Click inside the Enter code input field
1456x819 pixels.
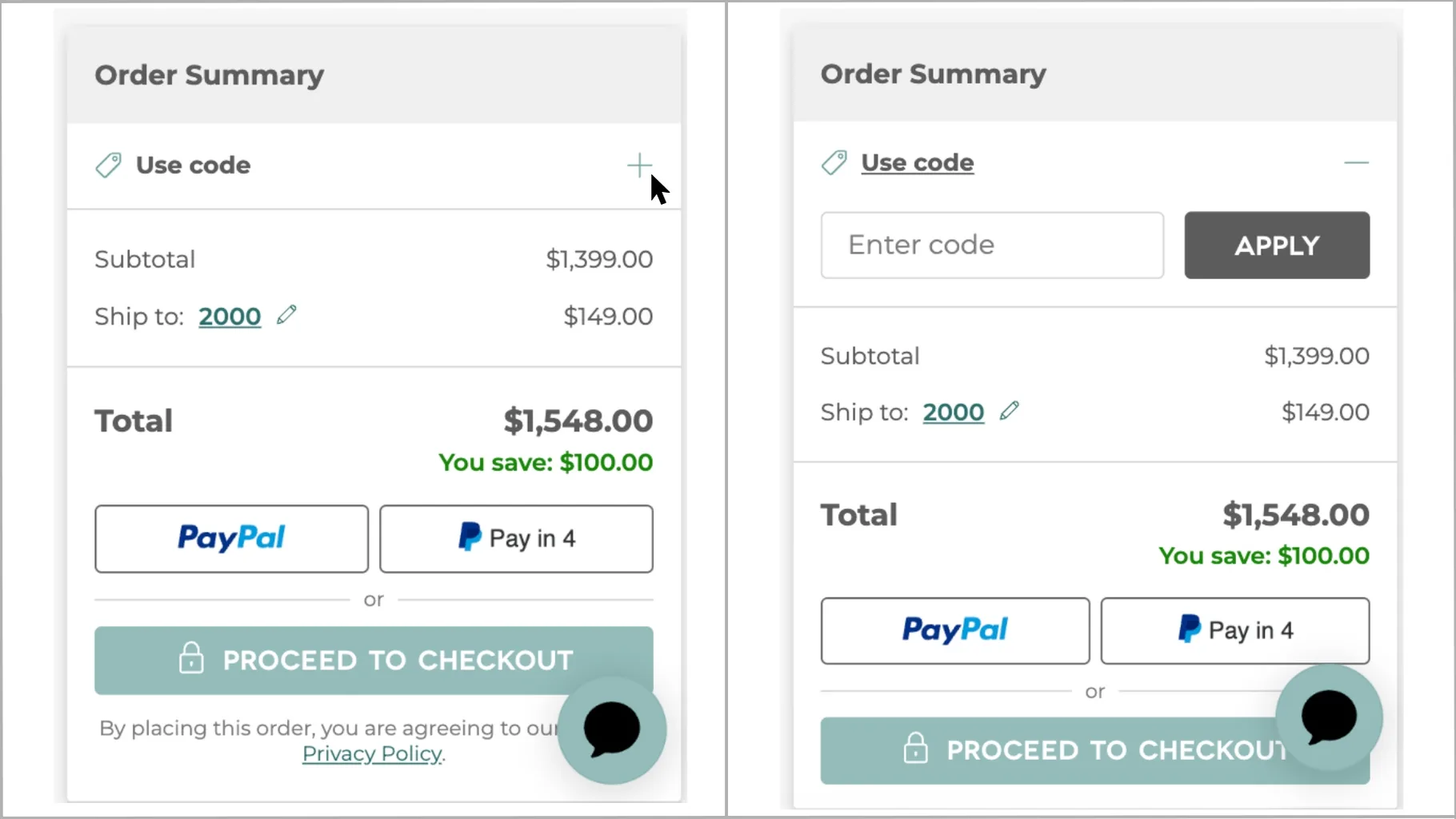pos(991,245)
